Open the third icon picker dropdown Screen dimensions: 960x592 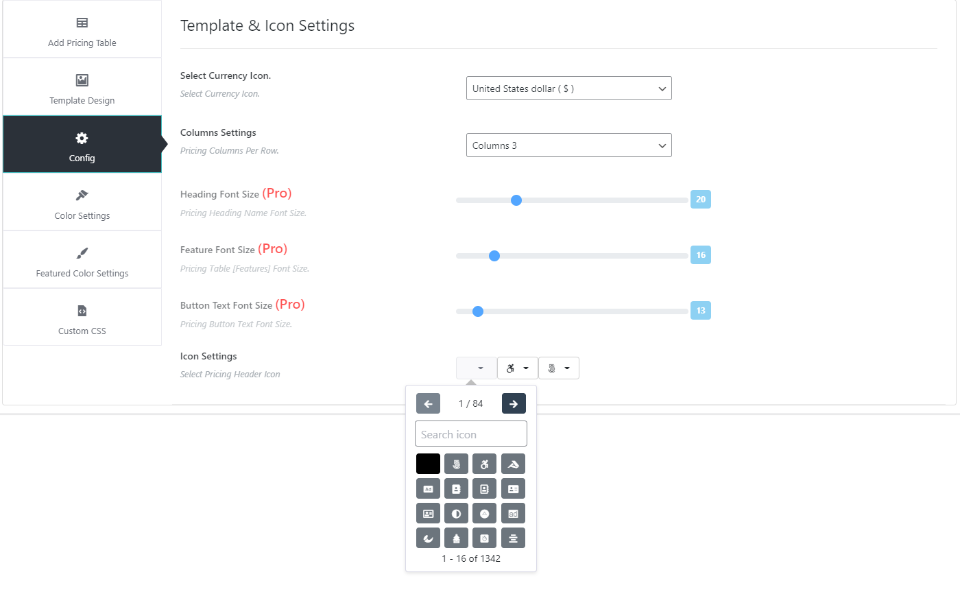(559, 368)
